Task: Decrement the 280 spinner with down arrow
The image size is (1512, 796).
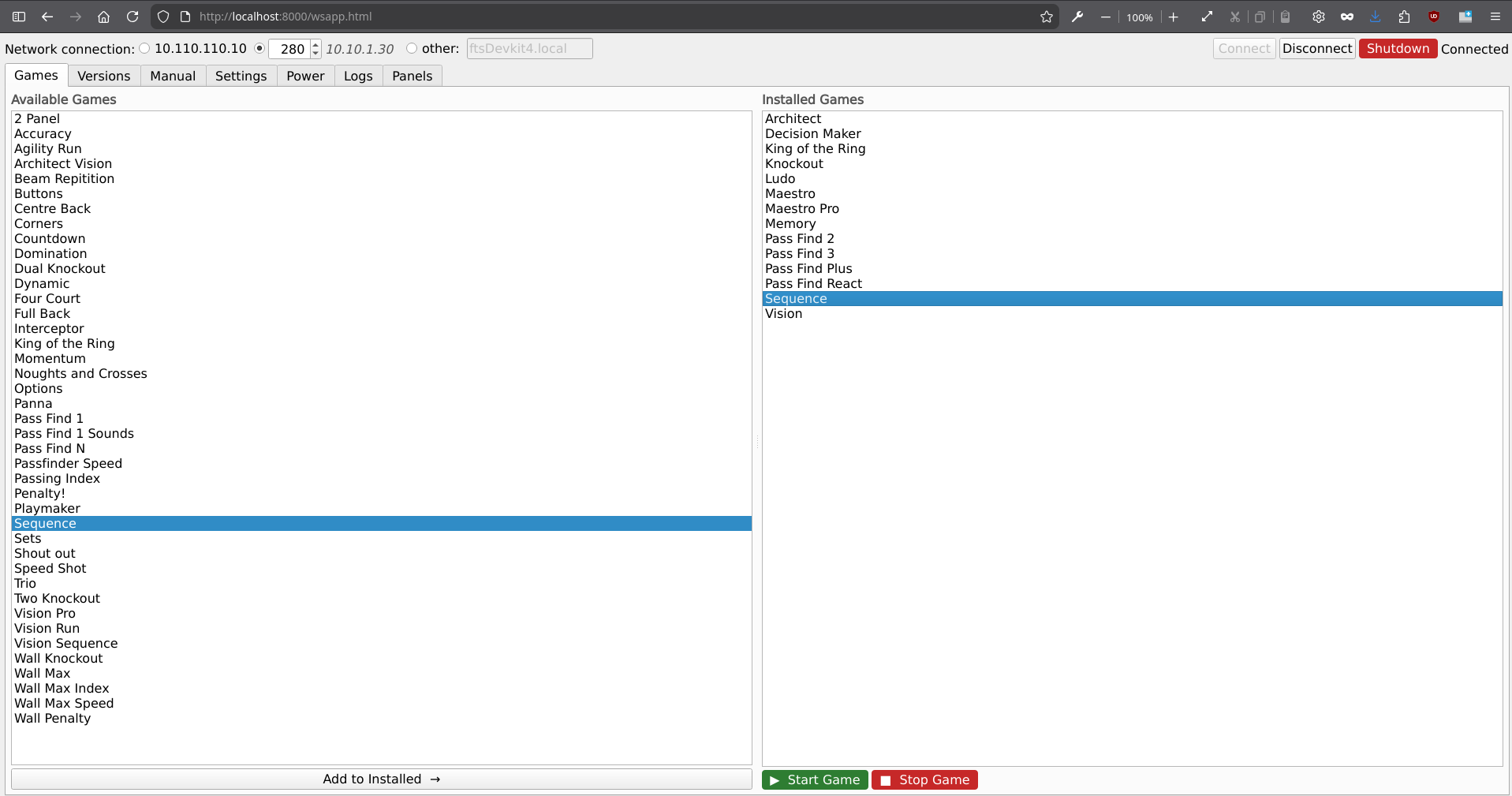Action: coord(315,53)
